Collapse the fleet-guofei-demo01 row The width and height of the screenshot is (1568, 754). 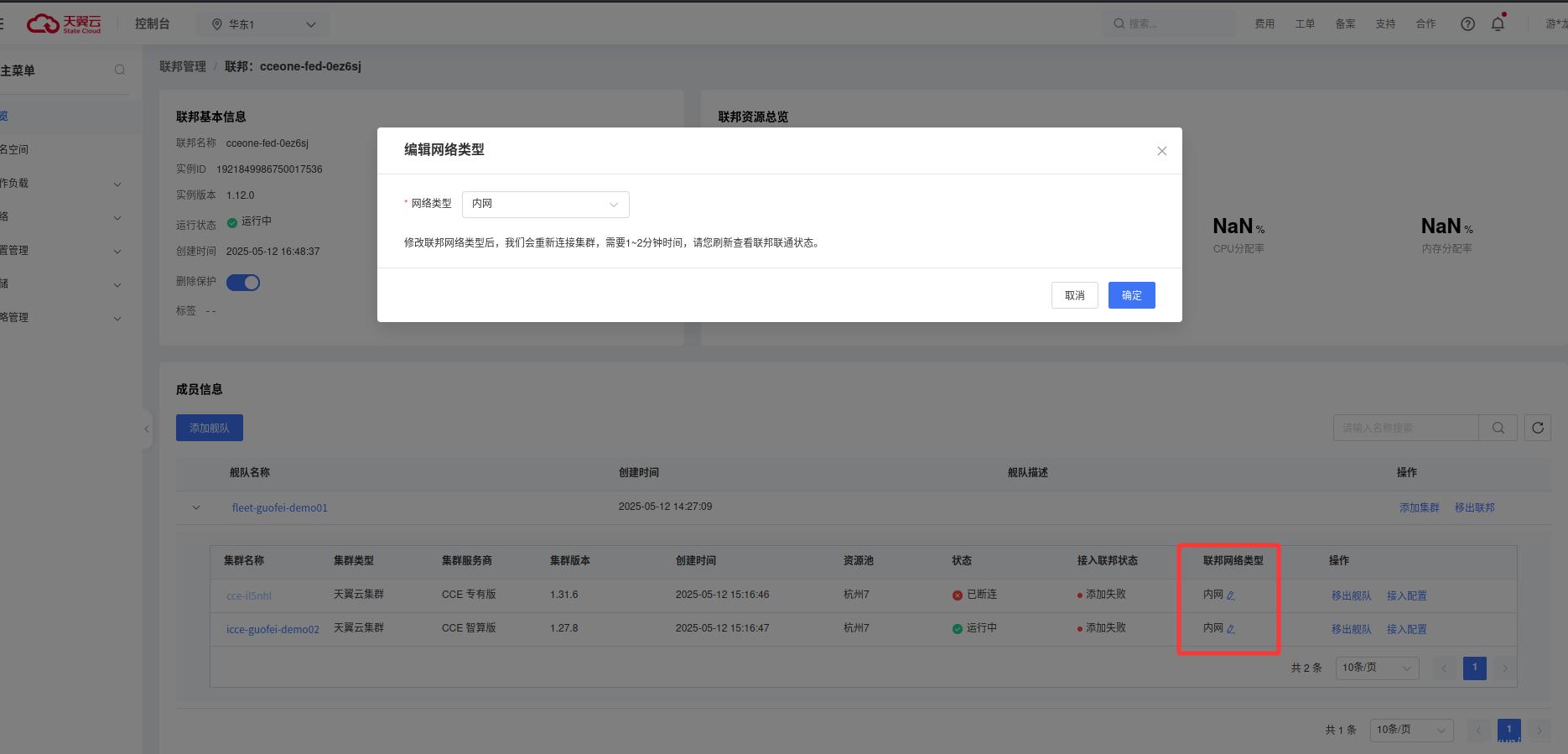pos(196,507)
